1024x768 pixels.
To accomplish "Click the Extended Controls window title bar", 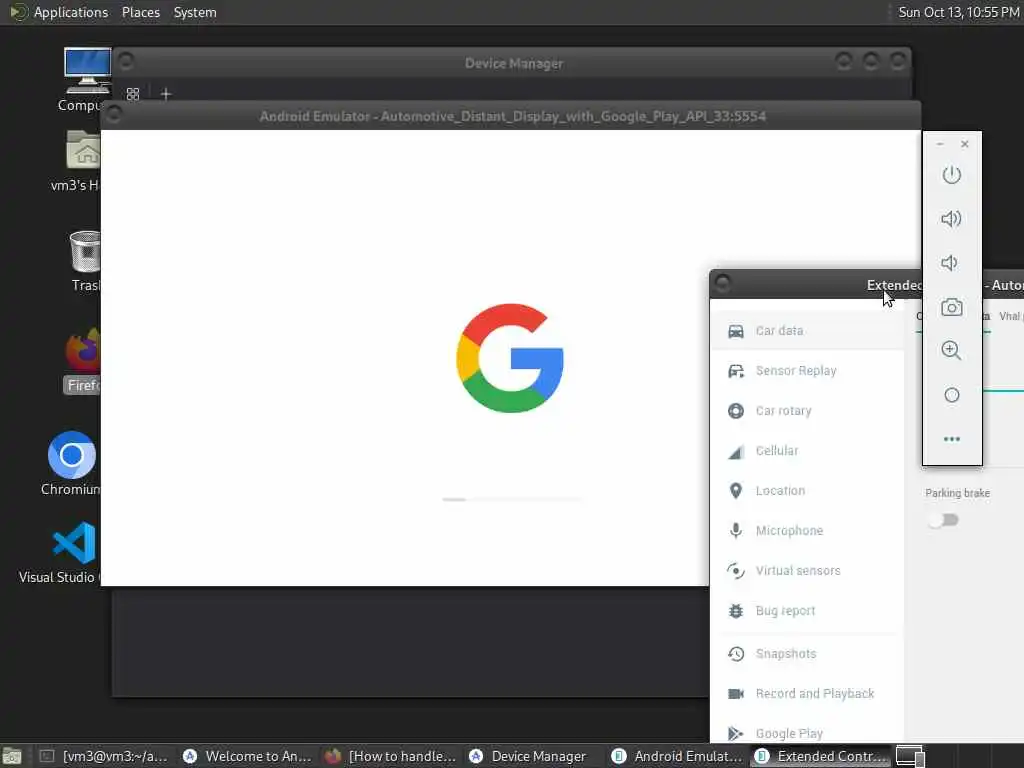I will click(x=816, y=285).
